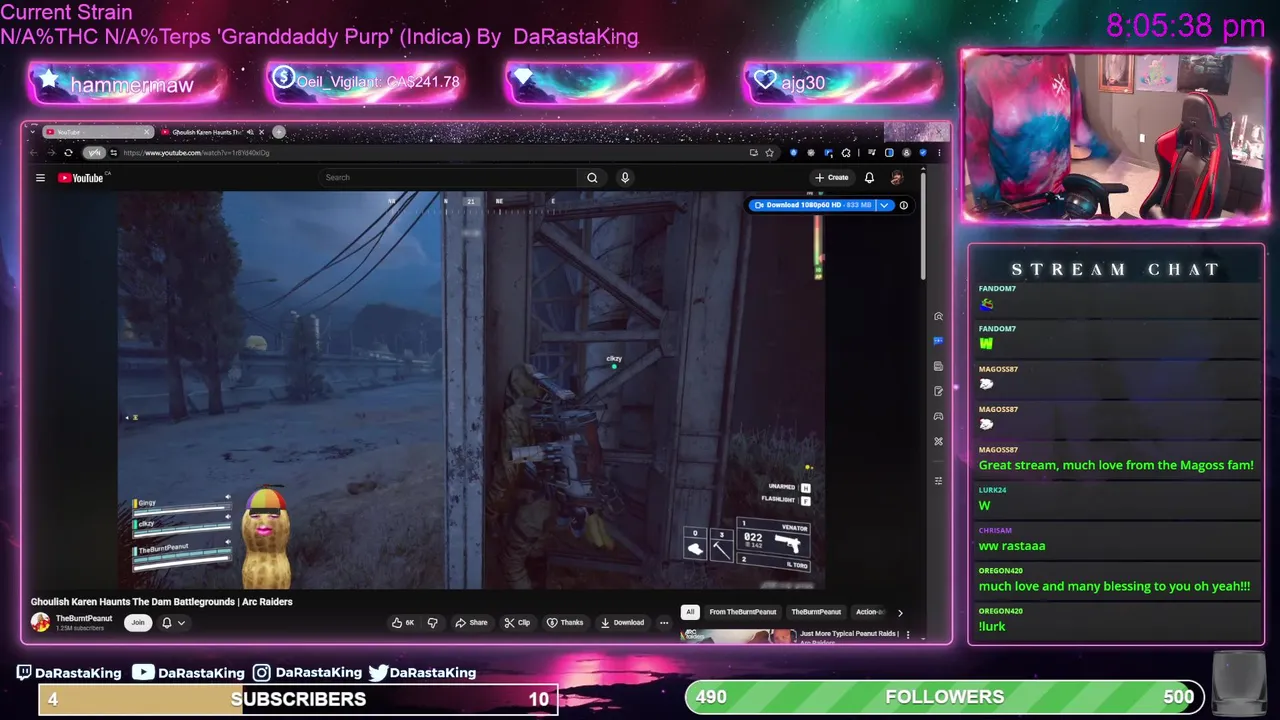Click the ajg30 heart banner
Viewport: 1280px width, 720px height.
click(842, 83)
